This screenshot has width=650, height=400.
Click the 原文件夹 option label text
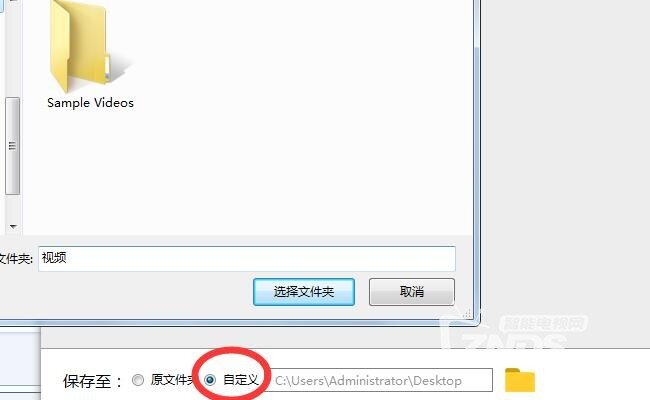(x=173, y=380)
